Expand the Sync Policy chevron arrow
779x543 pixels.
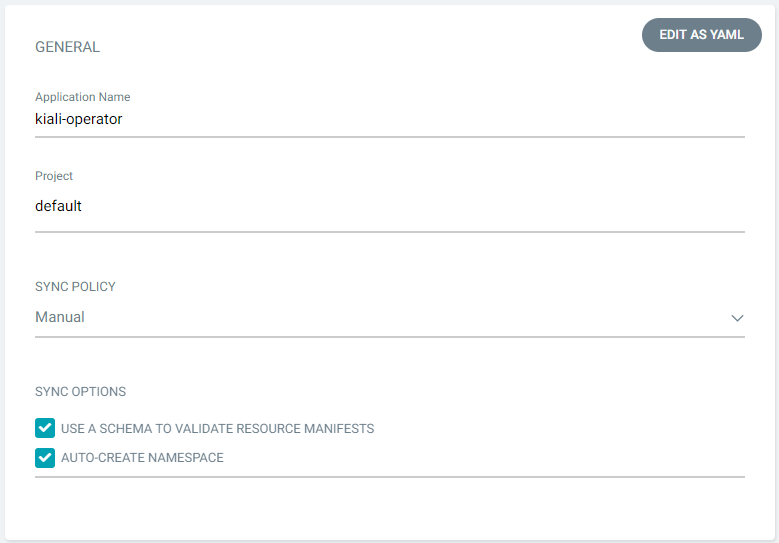[737, 318]
